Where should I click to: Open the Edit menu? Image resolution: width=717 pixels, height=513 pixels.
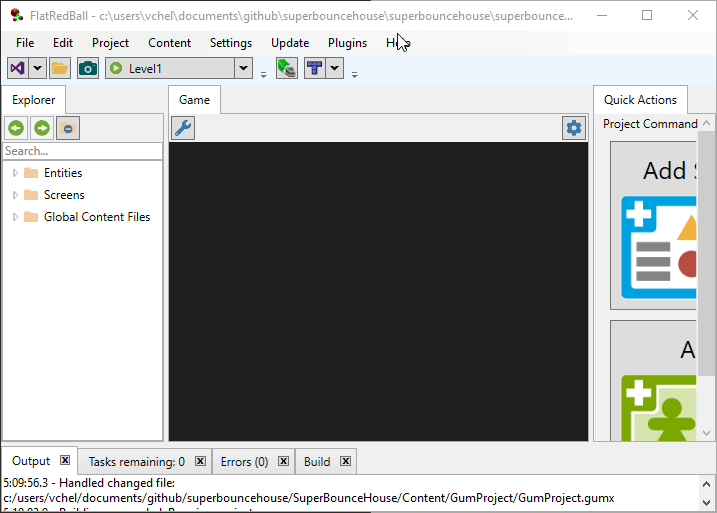point(63,43)
